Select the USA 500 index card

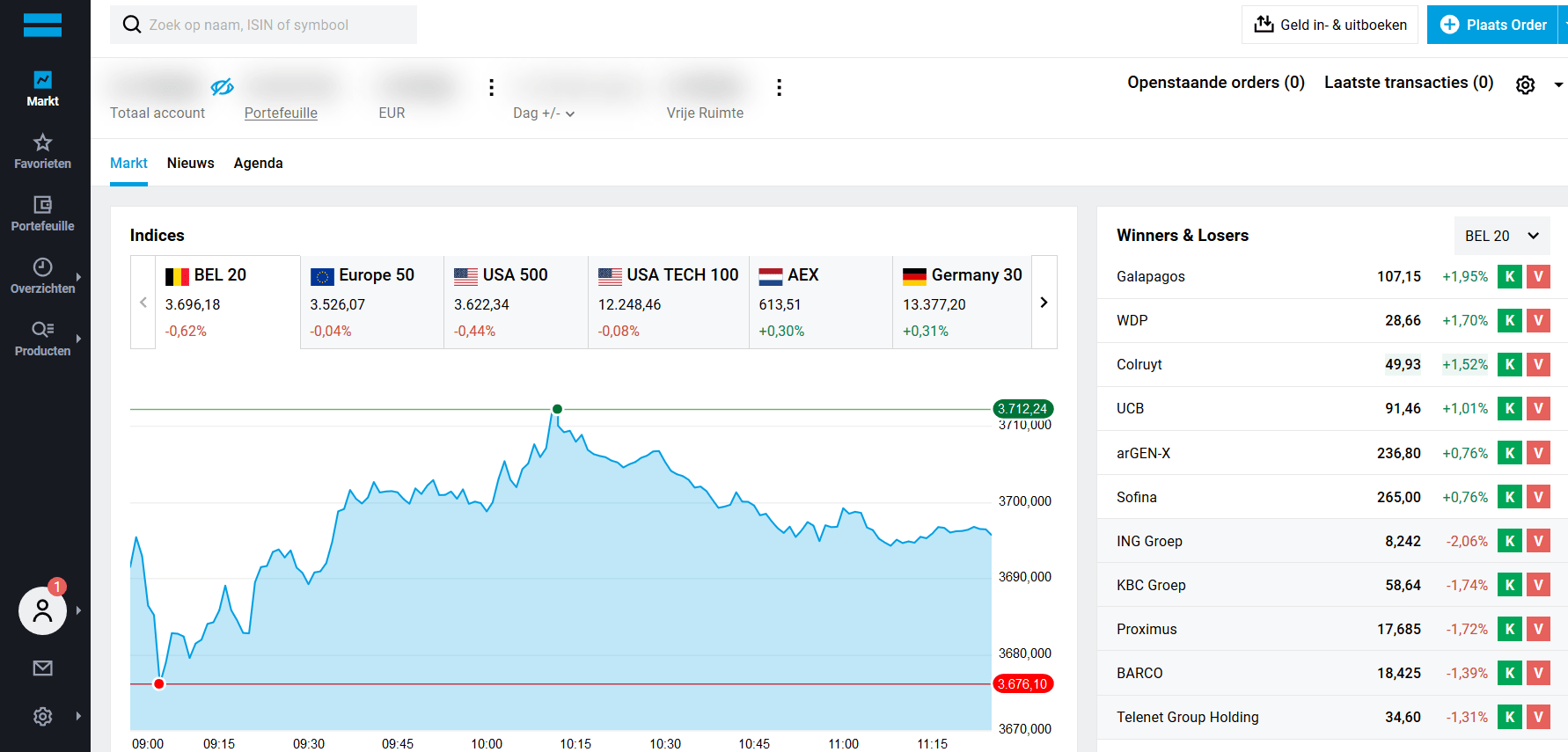(516, 303)
